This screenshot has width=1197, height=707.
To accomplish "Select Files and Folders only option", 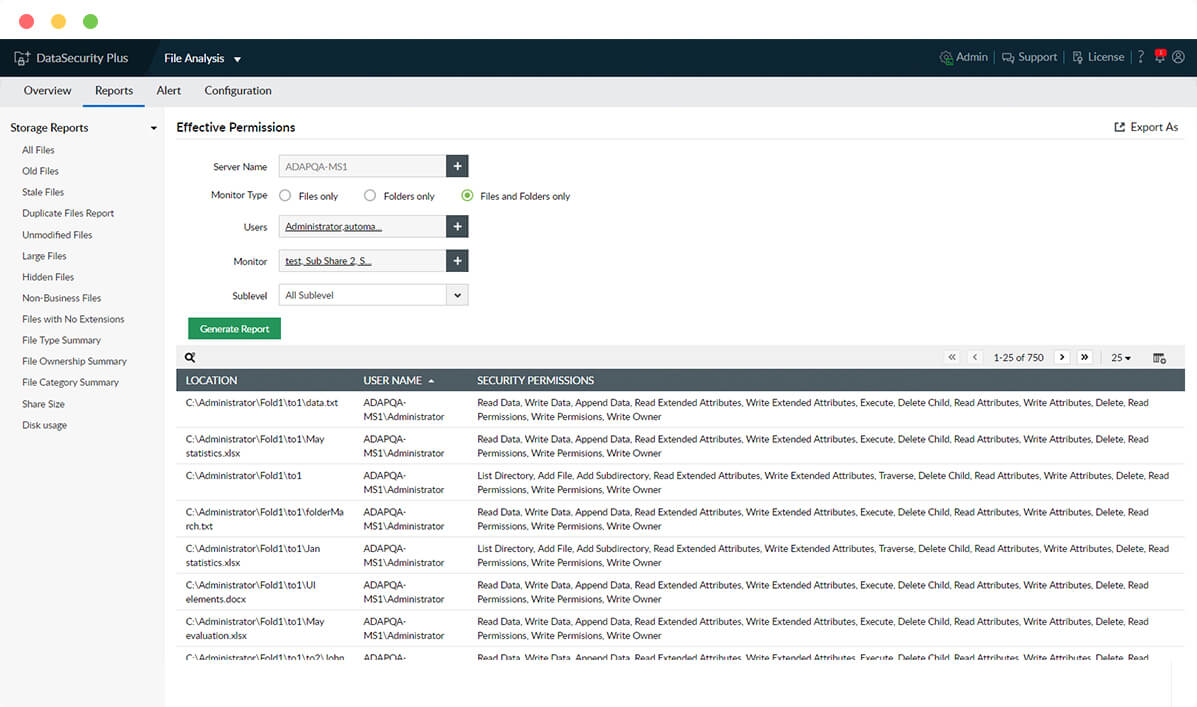I will point(467,196).
